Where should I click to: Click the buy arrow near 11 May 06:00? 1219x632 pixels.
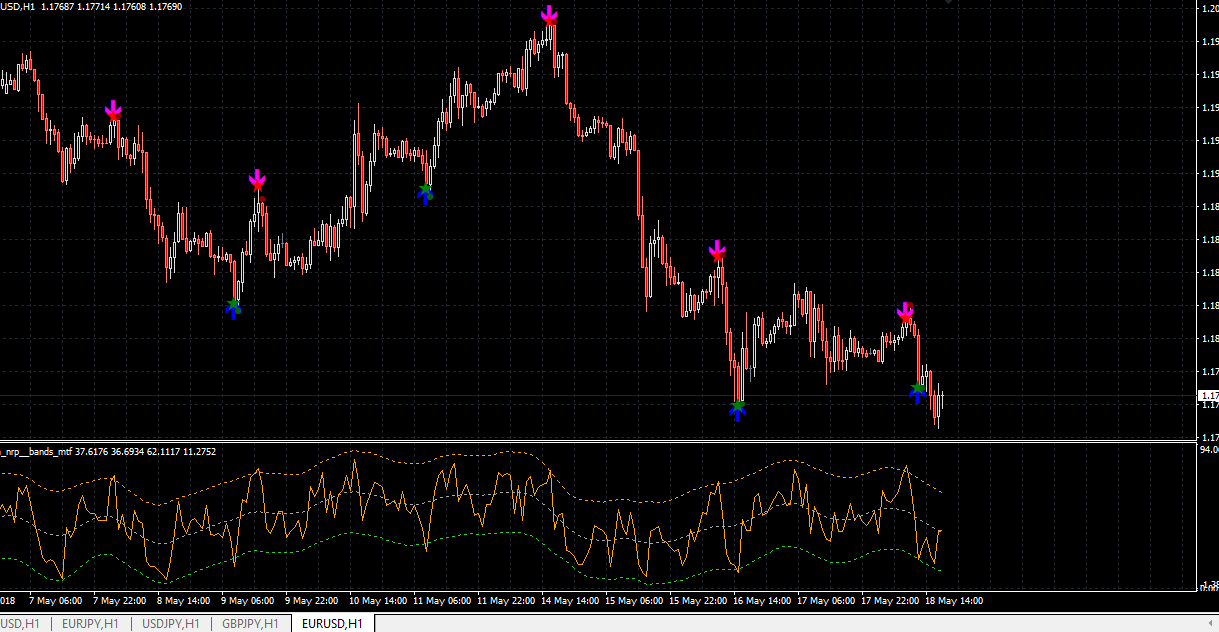point(425,195)
